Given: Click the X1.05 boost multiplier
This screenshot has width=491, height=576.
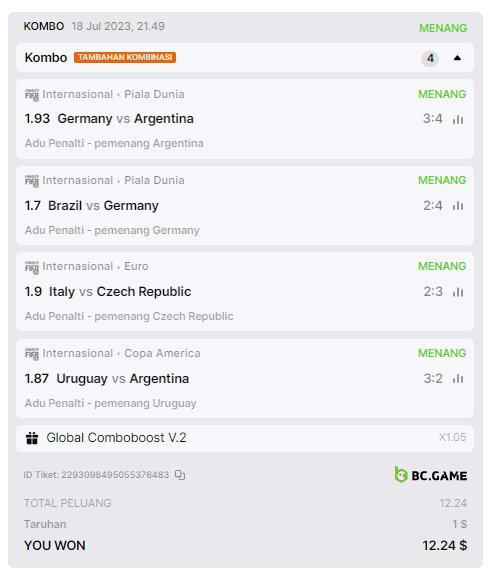Looking at the screenshot, I should (452, 437).
